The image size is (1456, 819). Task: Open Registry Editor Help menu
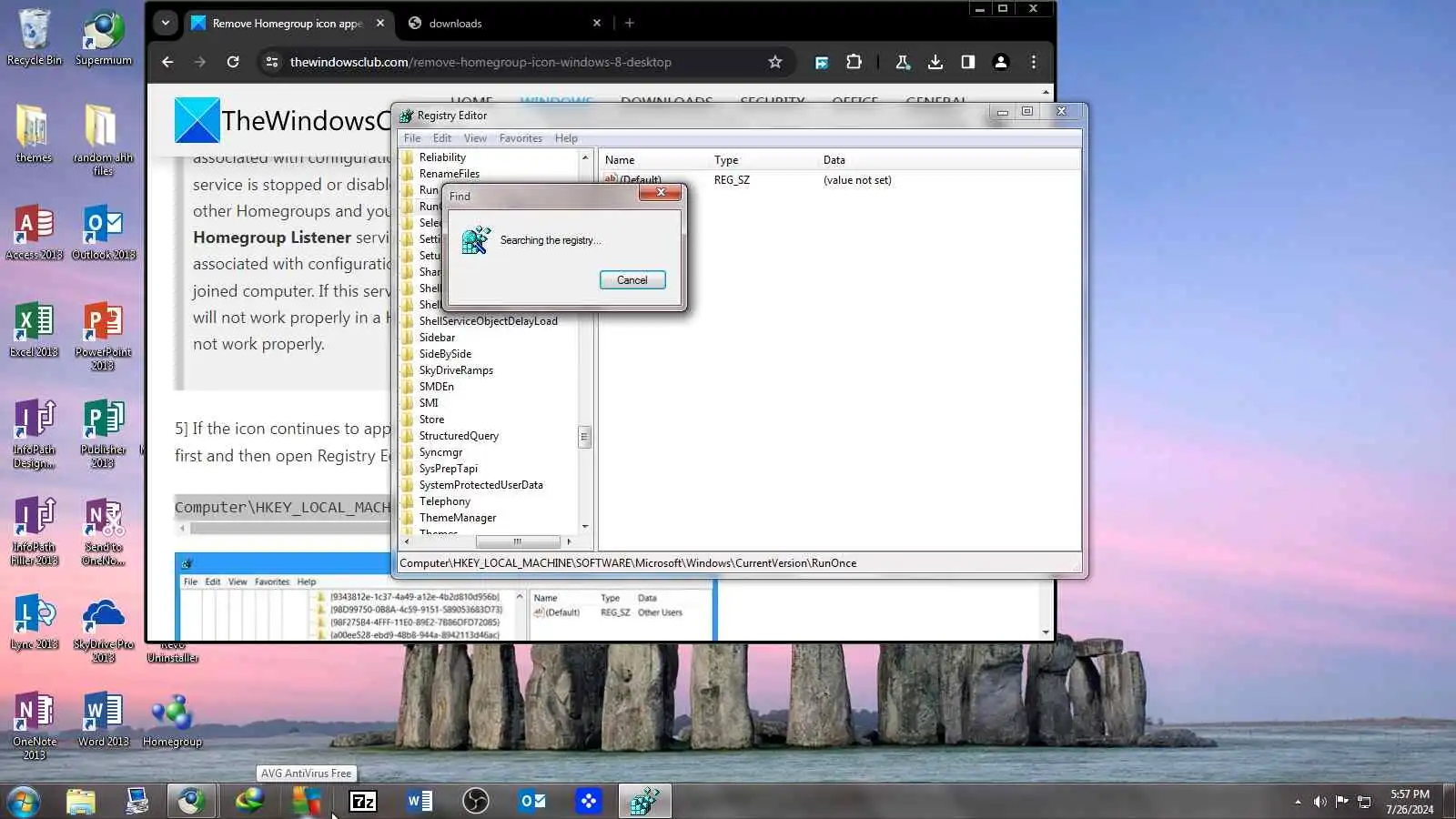click(x=566, y=138)
